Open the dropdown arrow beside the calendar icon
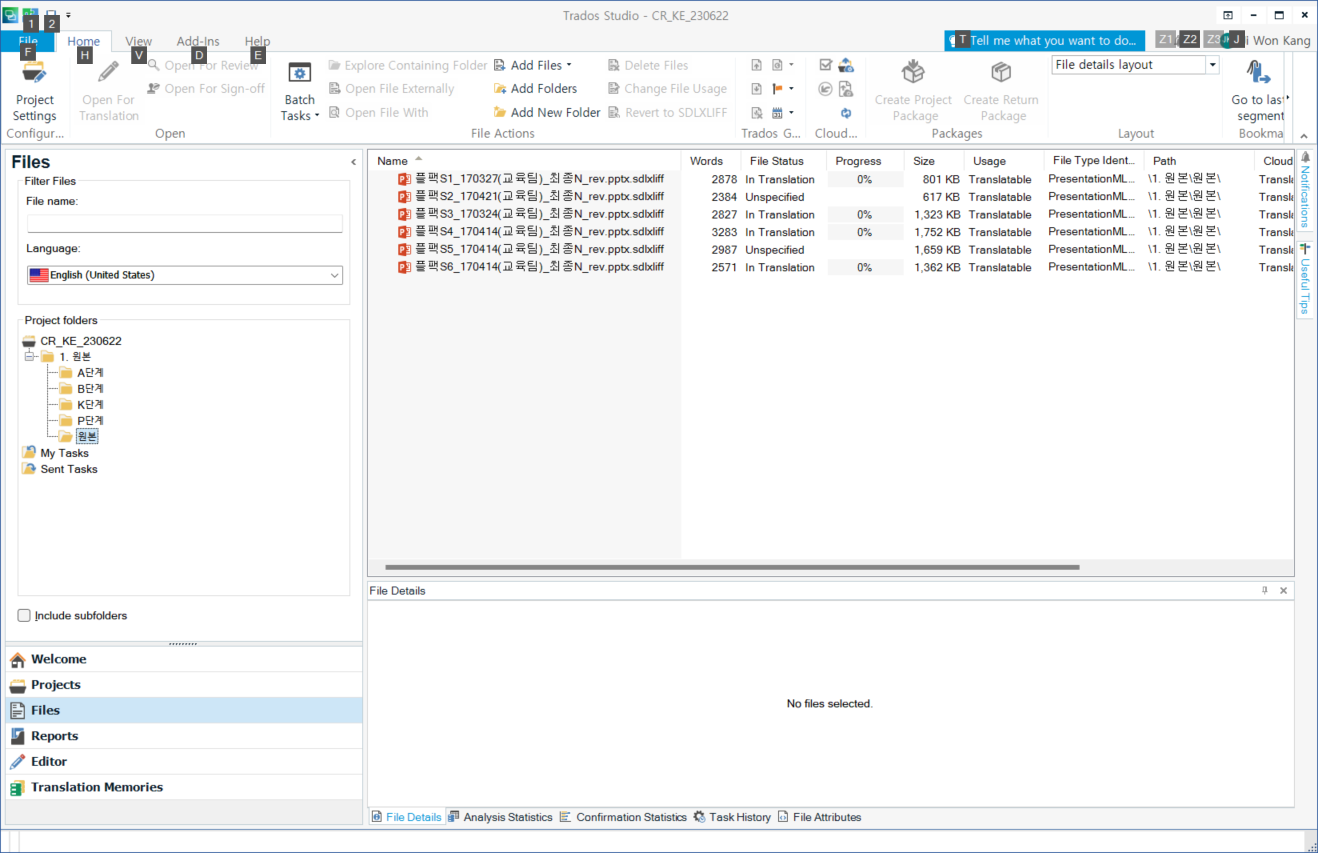 point(791,112)
